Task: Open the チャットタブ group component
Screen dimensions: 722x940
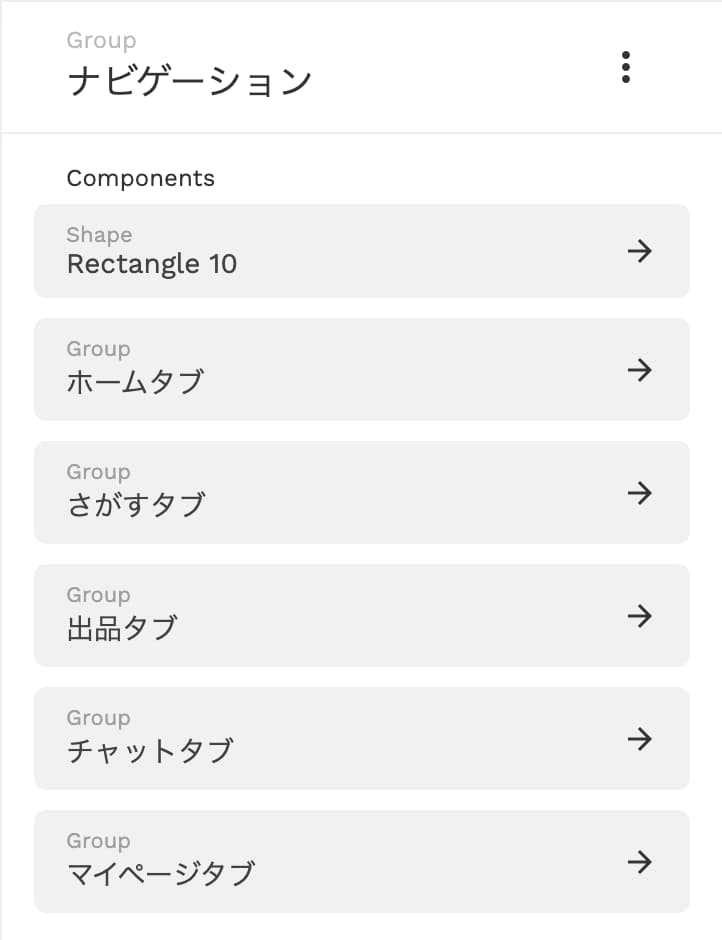Action: (362, 738)
